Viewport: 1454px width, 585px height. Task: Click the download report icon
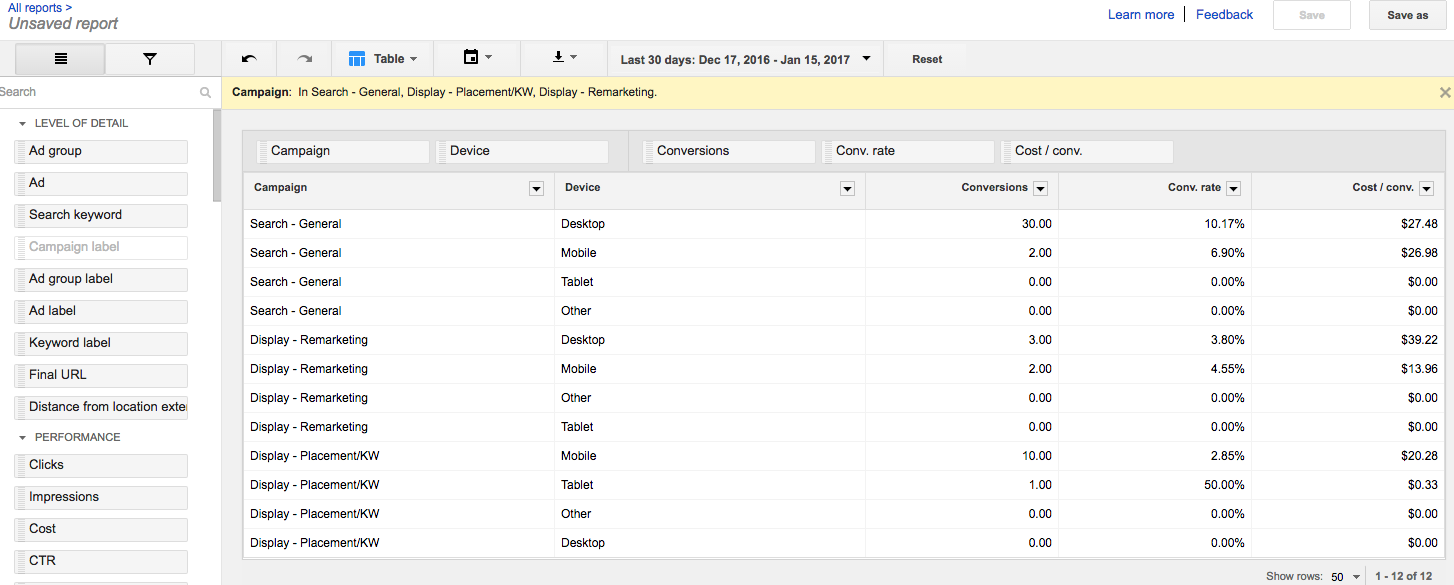click(565, 58)
